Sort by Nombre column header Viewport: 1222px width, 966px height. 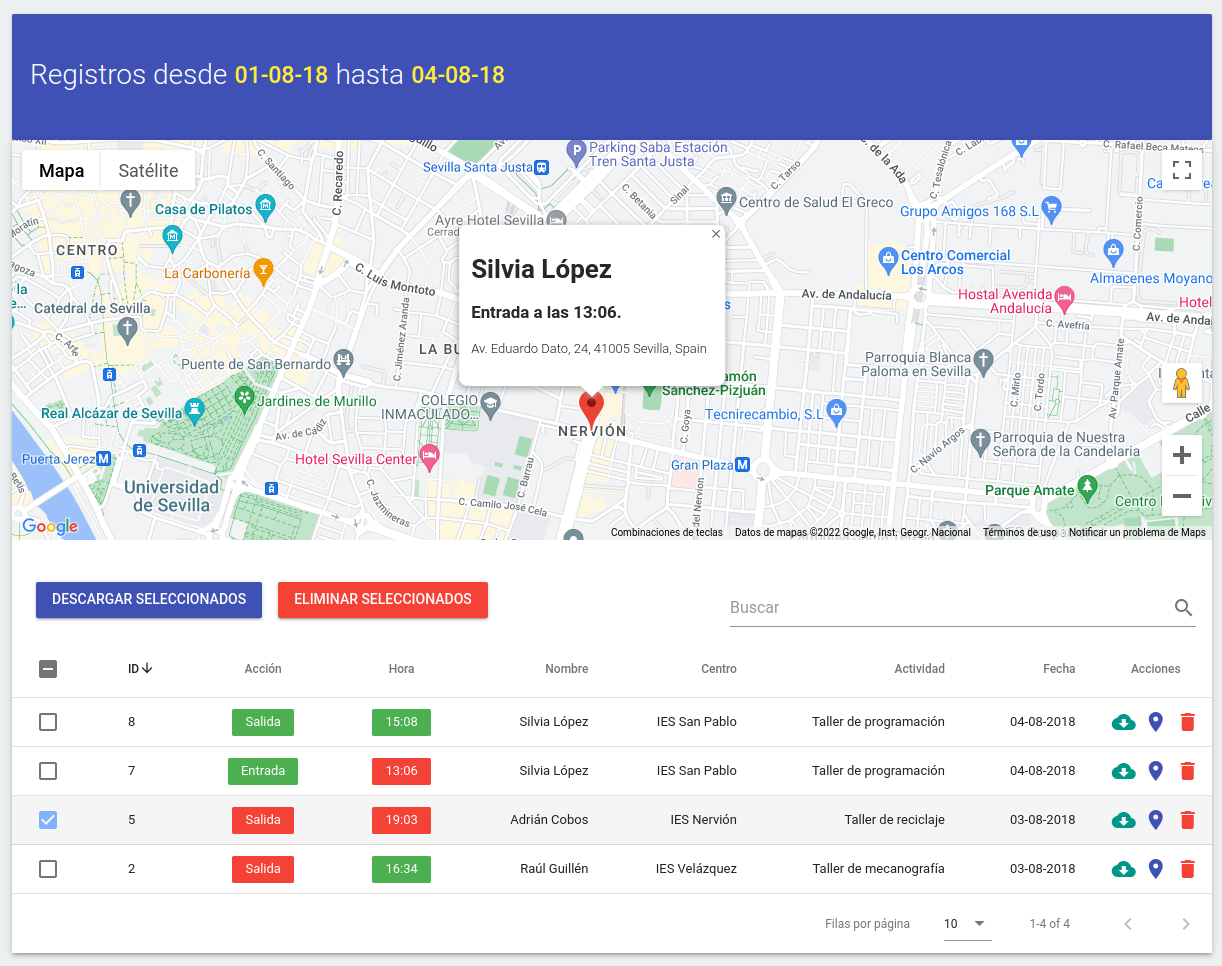pyautogui.click(x=566, y=669)
